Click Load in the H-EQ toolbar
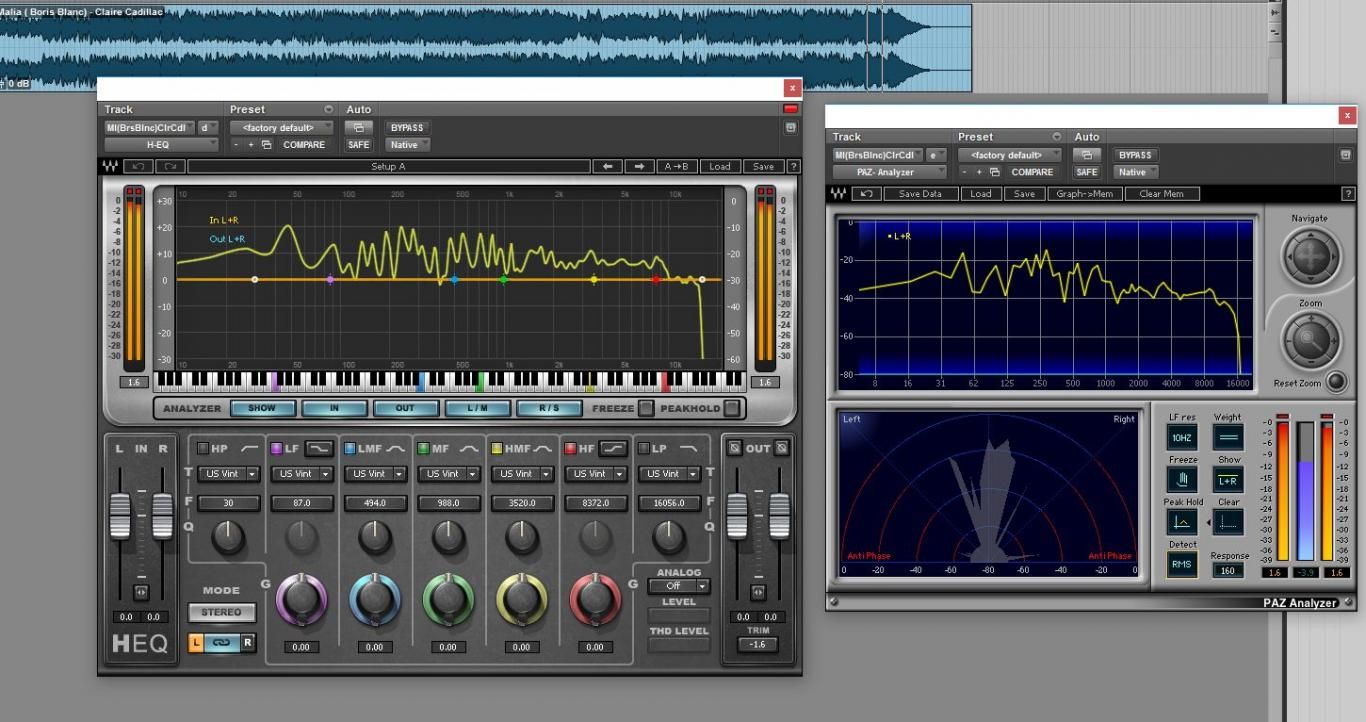The height and width of the screenshot is (722, 1366). coord(720,167)
